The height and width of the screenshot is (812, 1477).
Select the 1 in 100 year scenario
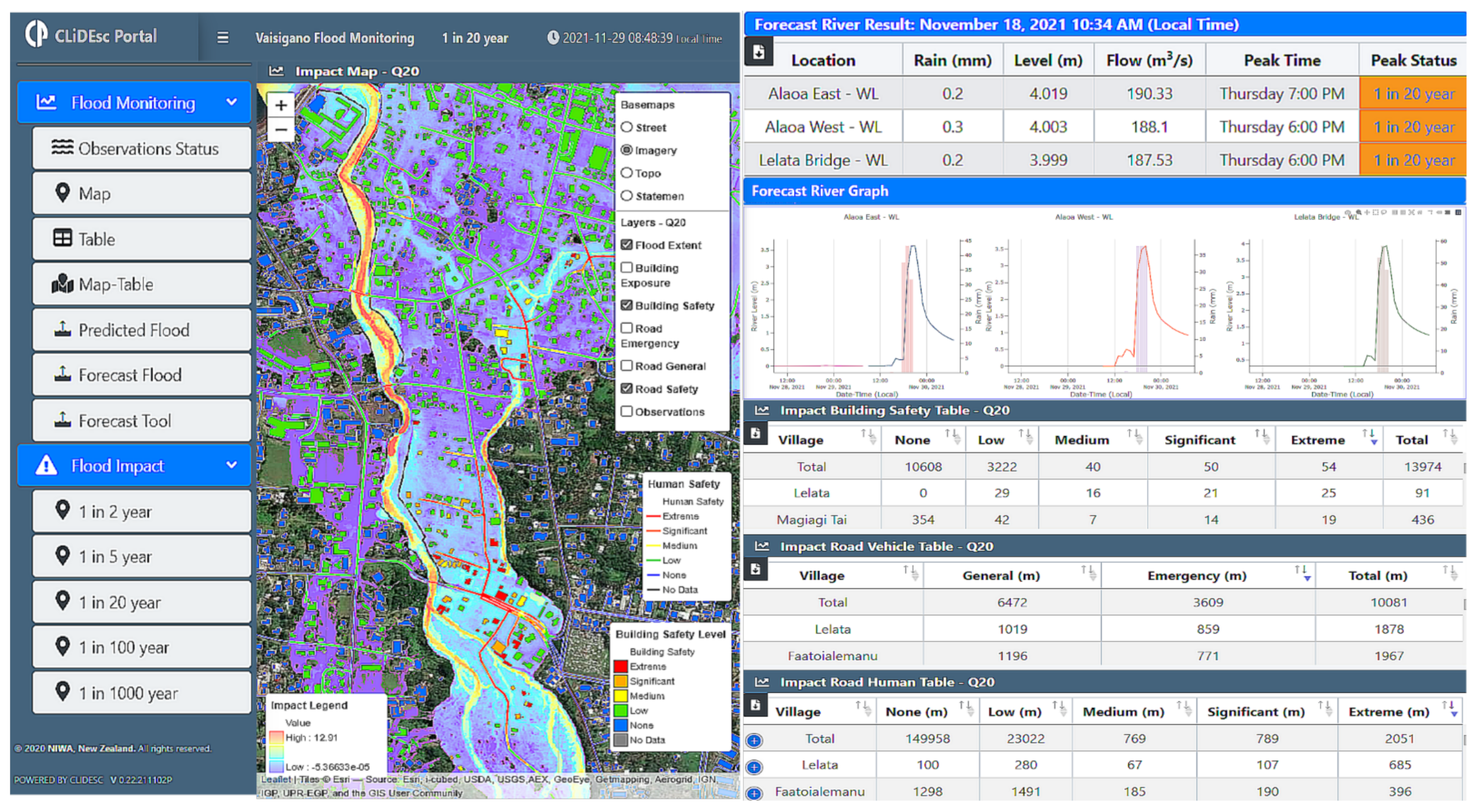142,647
